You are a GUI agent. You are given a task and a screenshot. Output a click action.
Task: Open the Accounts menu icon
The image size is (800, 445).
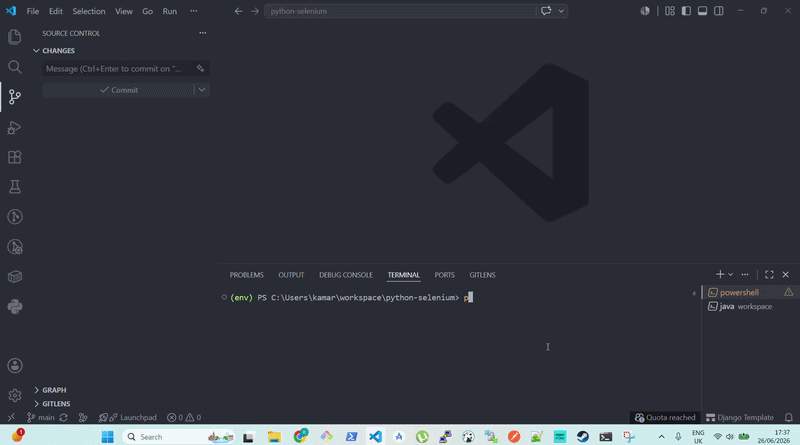coord(15,365)
